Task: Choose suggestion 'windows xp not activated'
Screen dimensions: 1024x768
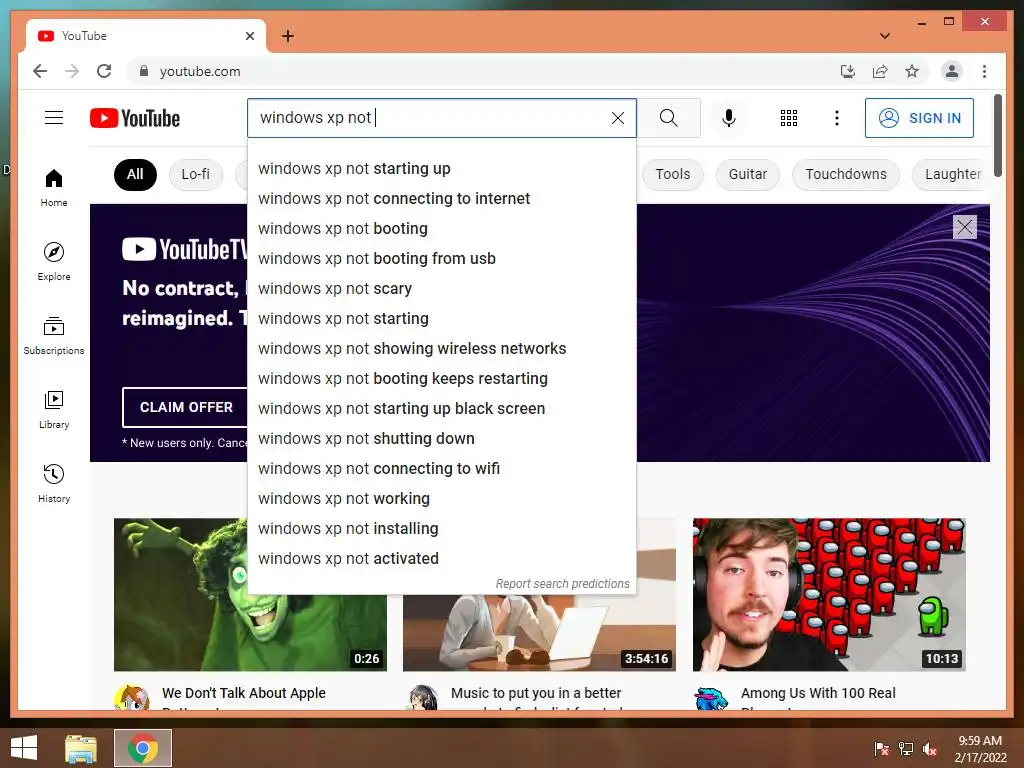Action: (442, 559)
